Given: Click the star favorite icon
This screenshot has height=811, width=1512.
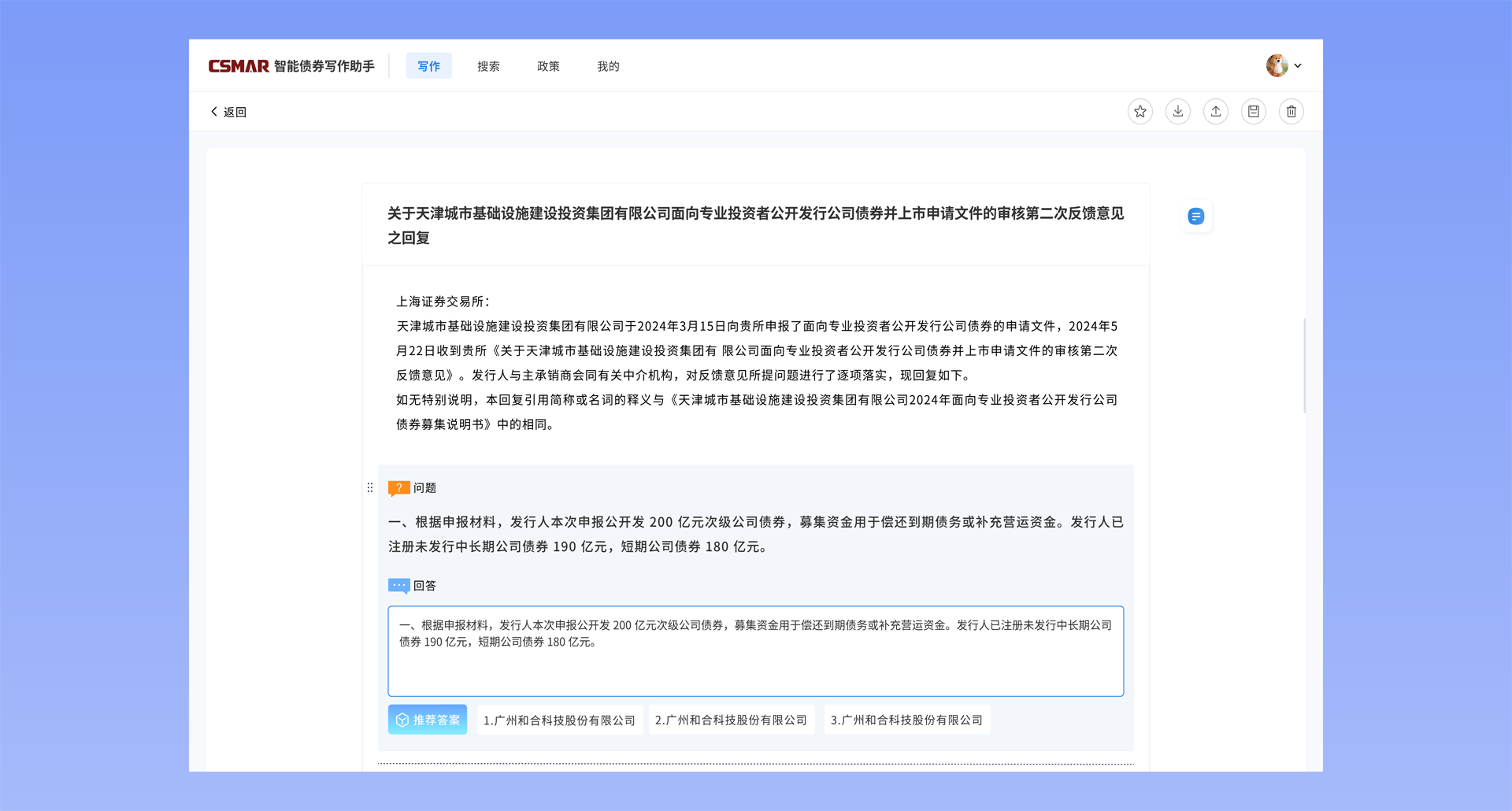Looking at the screenshot, I should (x=1140, y=112).
